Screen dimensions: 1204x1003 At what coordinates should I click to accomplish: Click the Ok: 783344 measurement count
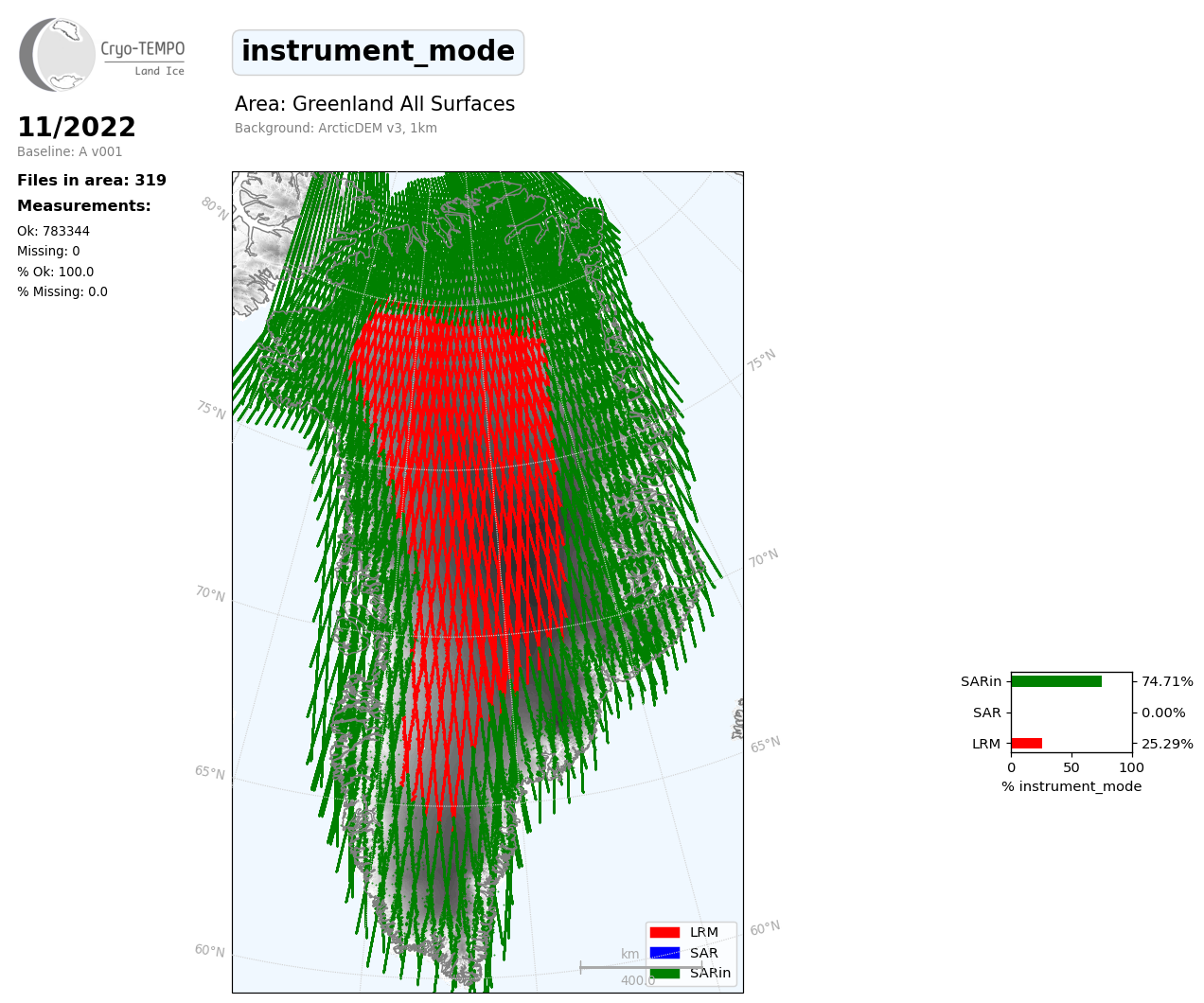[53, 231]
